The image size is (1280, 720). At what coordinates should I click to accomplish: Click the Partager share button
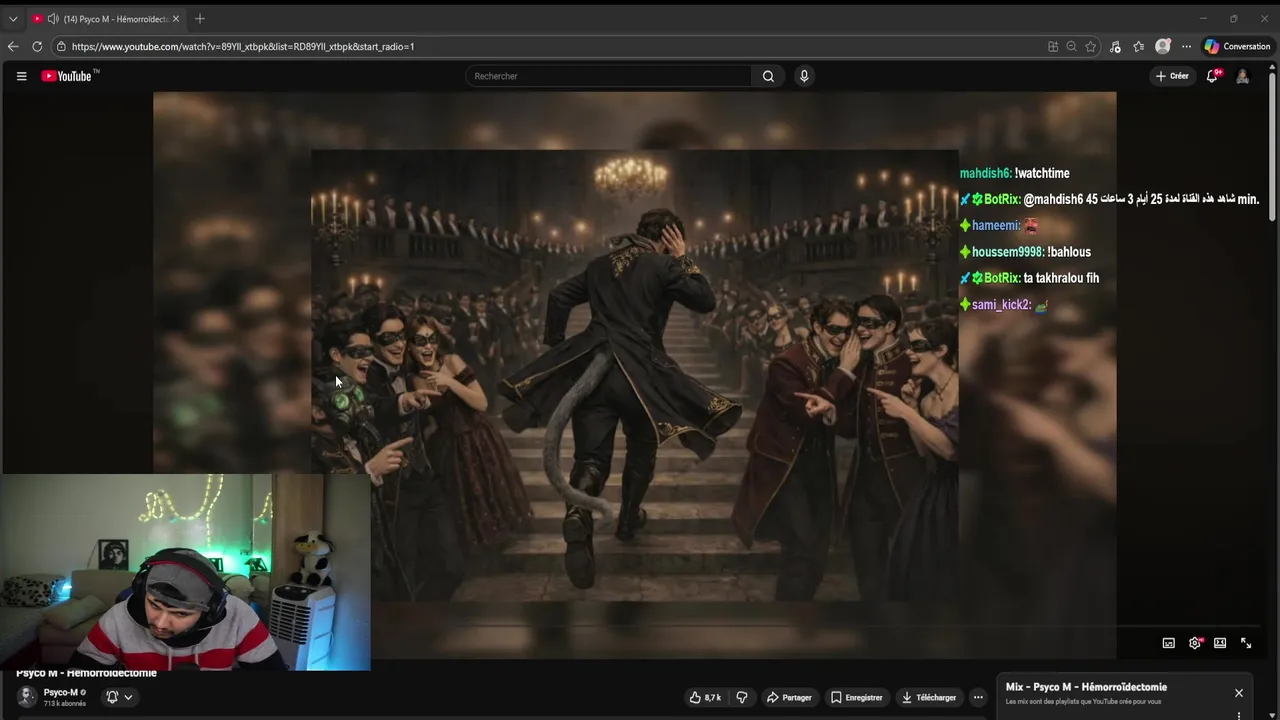pyautogui.click(x=789, y=697)
